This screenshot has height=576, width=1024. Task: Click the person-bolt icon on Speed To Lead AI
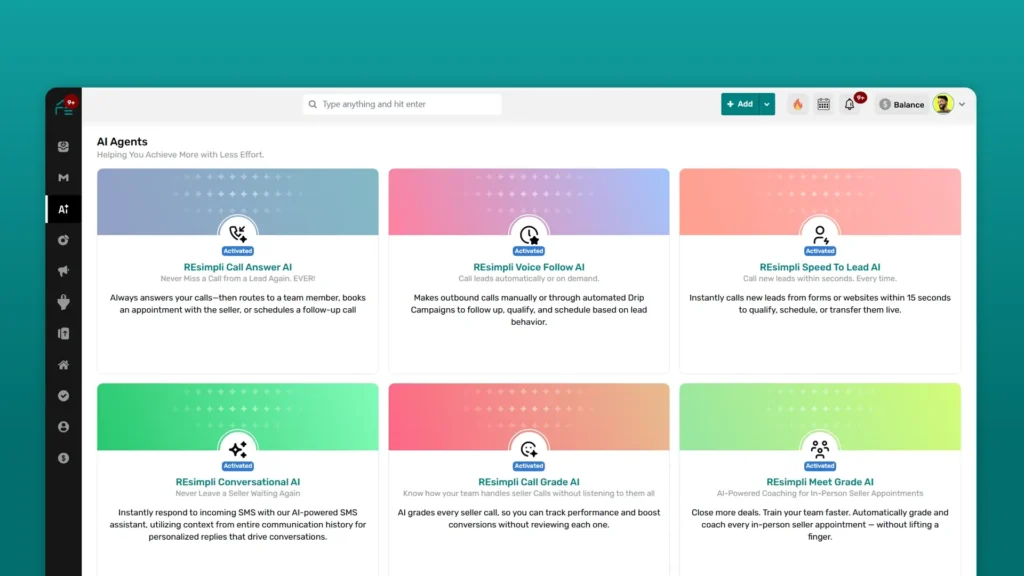820,234
